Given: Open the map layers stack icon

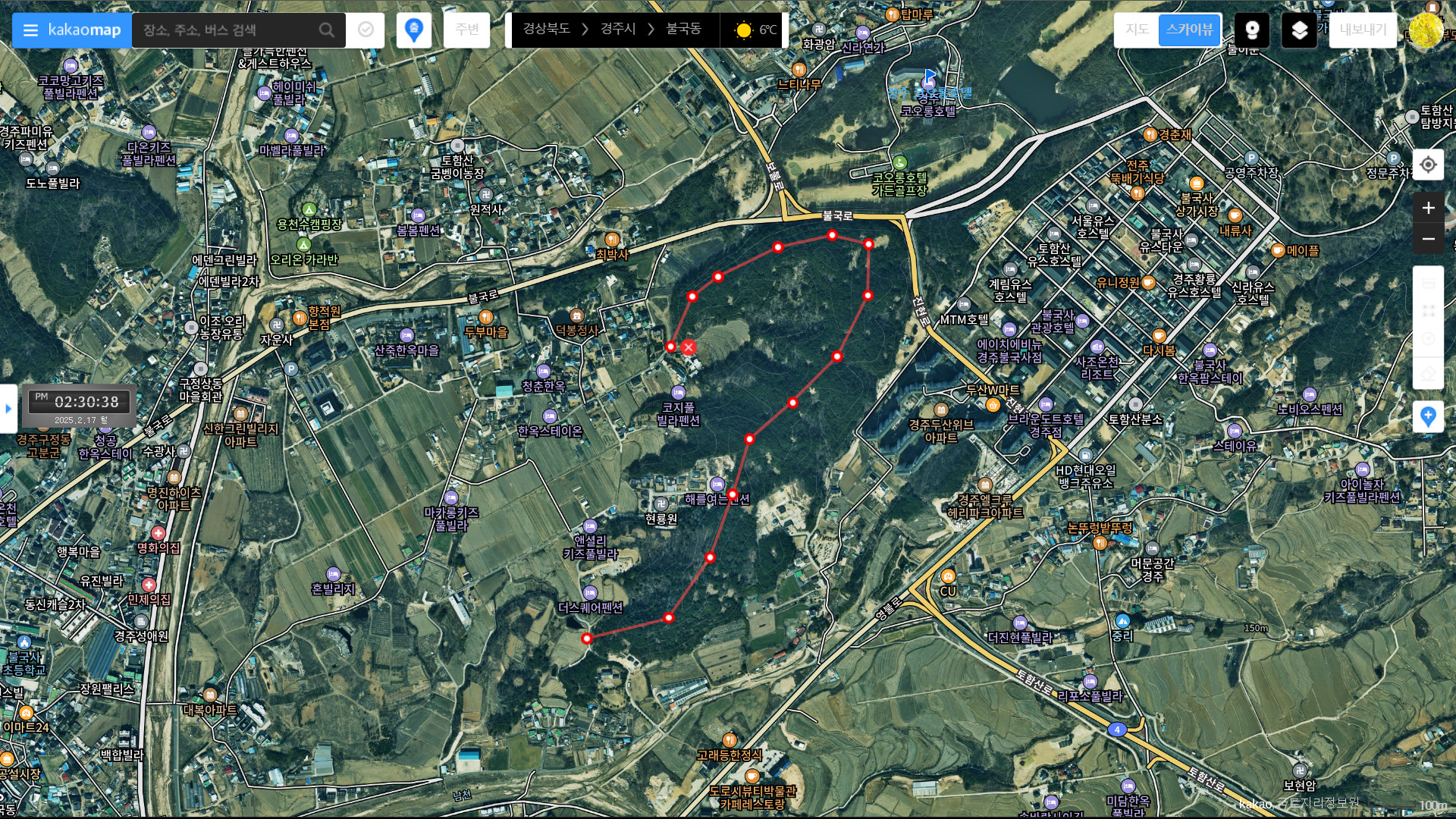Looking at the screenshot, I should (1299, 30).
